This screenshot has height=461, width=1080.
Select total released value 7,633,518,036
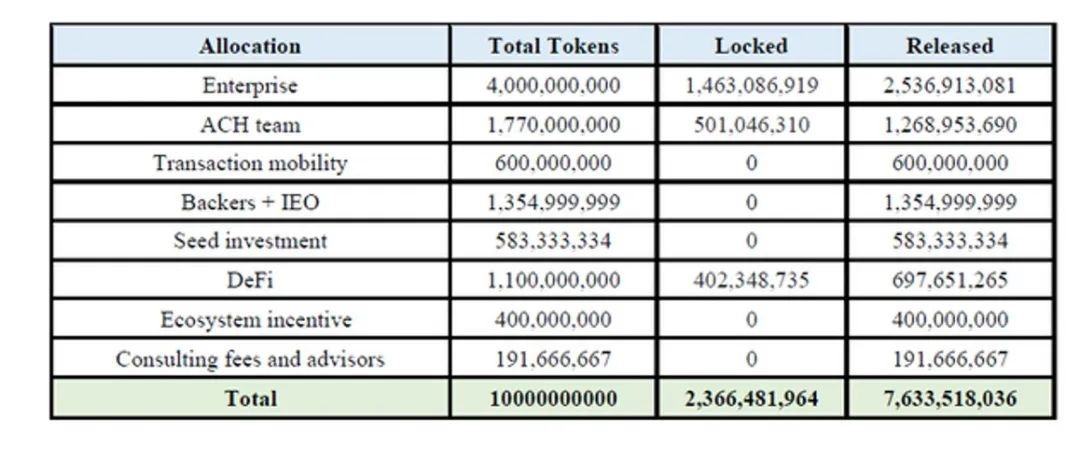tap(949, 398)
